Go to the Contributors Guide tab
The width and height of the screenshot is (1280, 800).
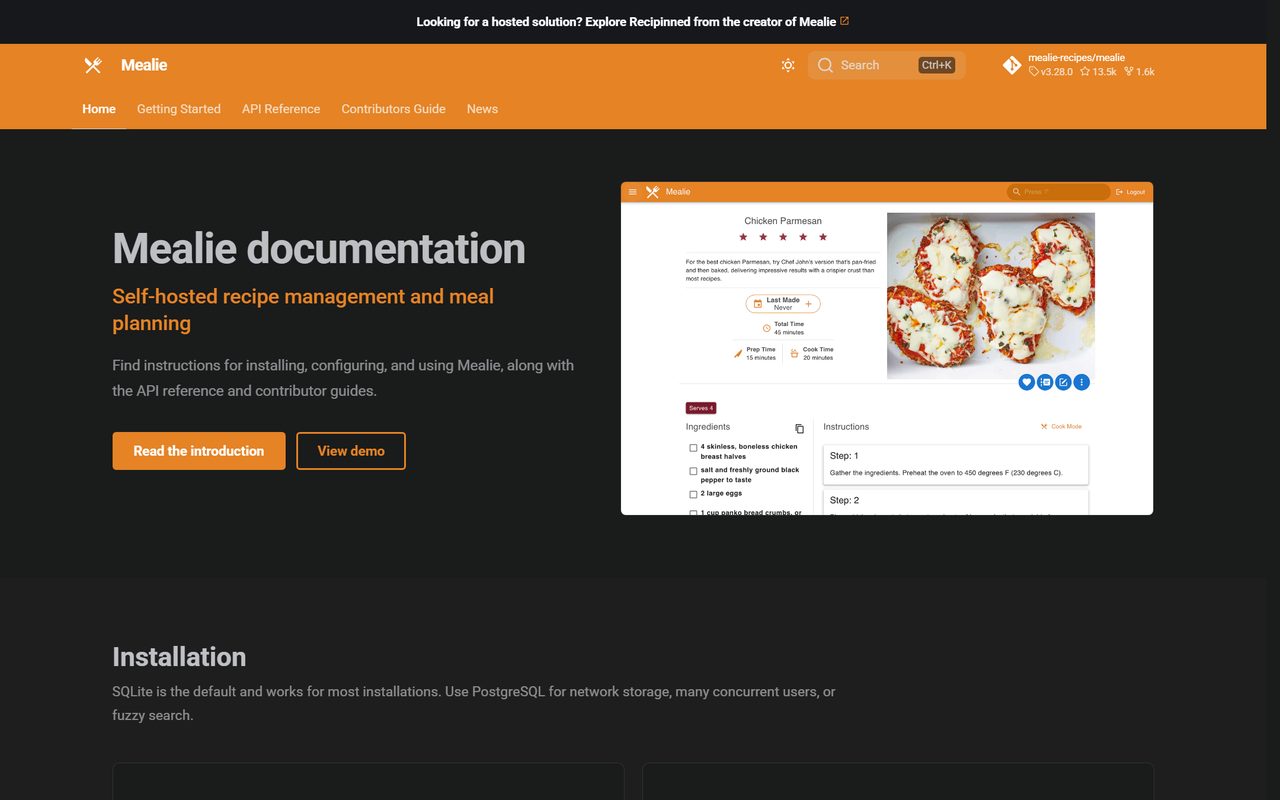(x=393, y=109)
